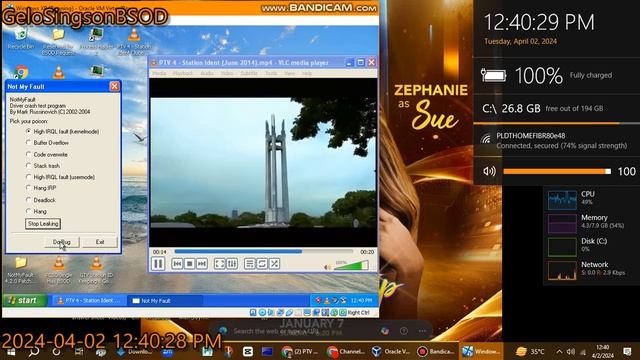Open the VLC Video menu
The height and width of the screenshot is (360, 640).
(x=227, y=73)
